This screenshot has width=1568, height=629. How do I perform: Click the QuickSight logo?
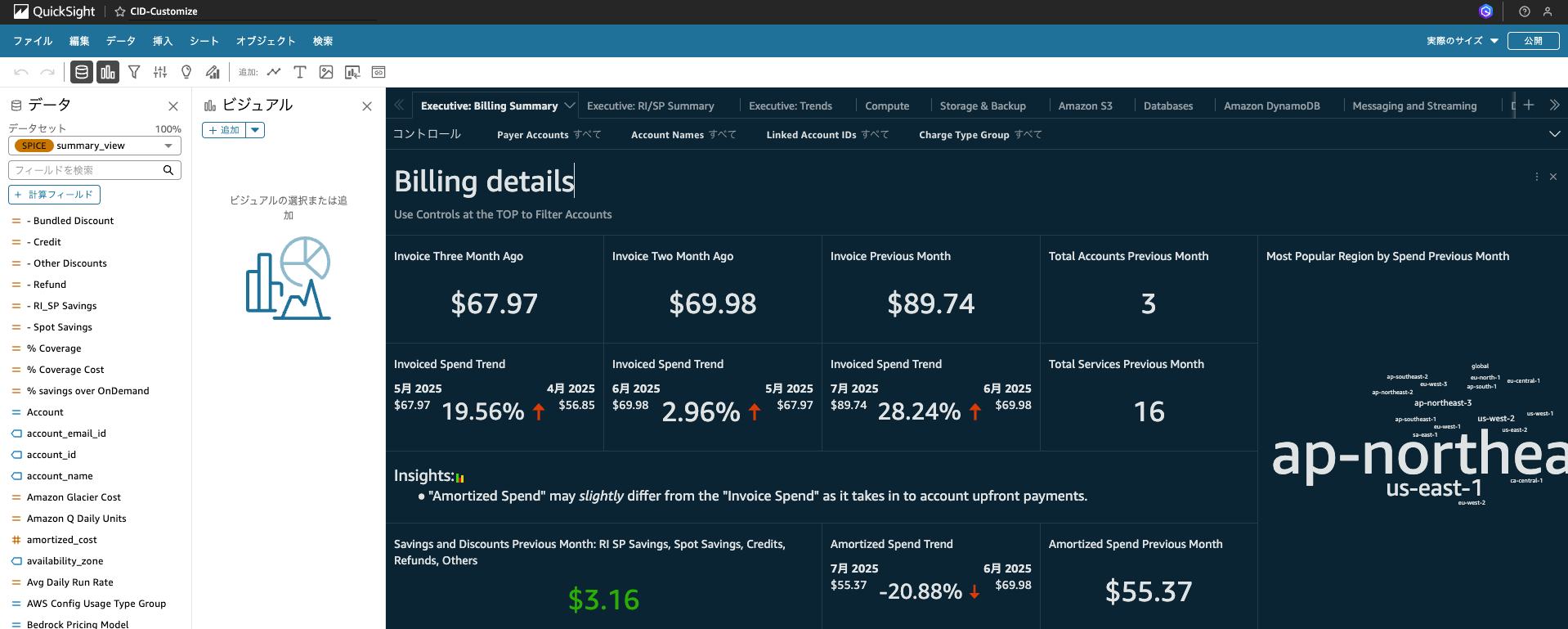(54, 11)
